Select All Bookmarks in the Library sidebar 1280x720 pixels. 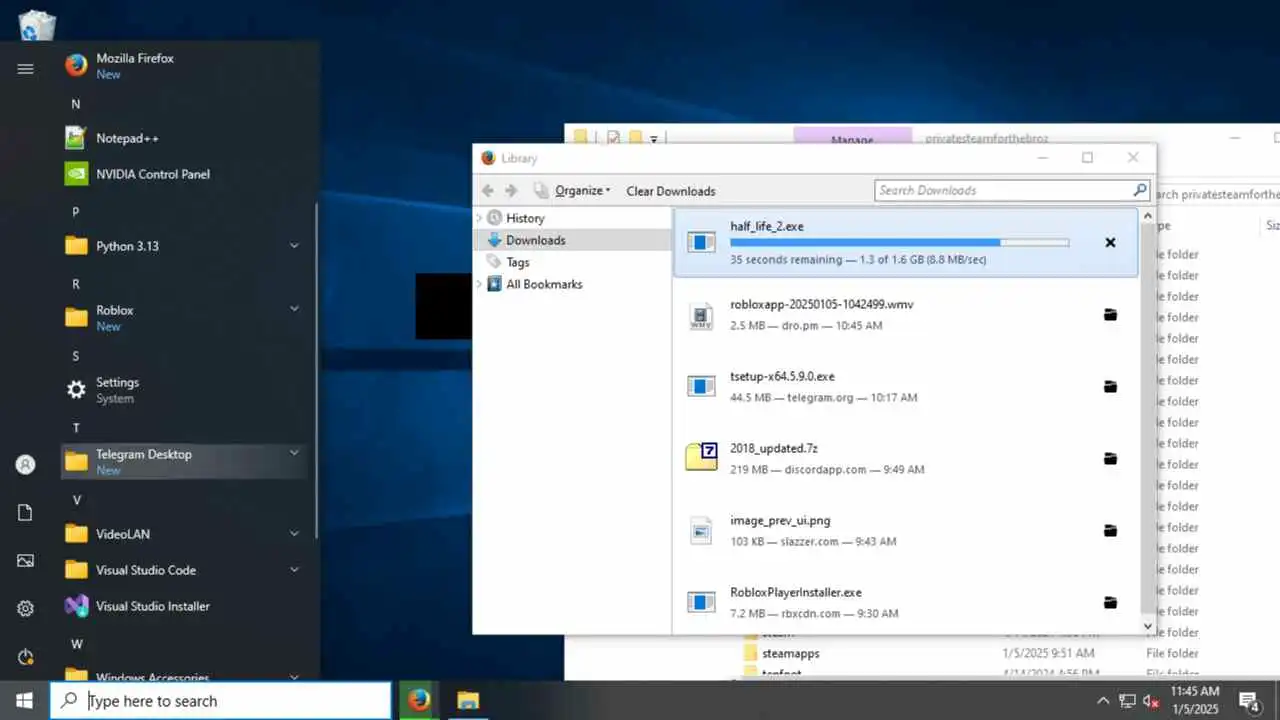coord(544,284)
